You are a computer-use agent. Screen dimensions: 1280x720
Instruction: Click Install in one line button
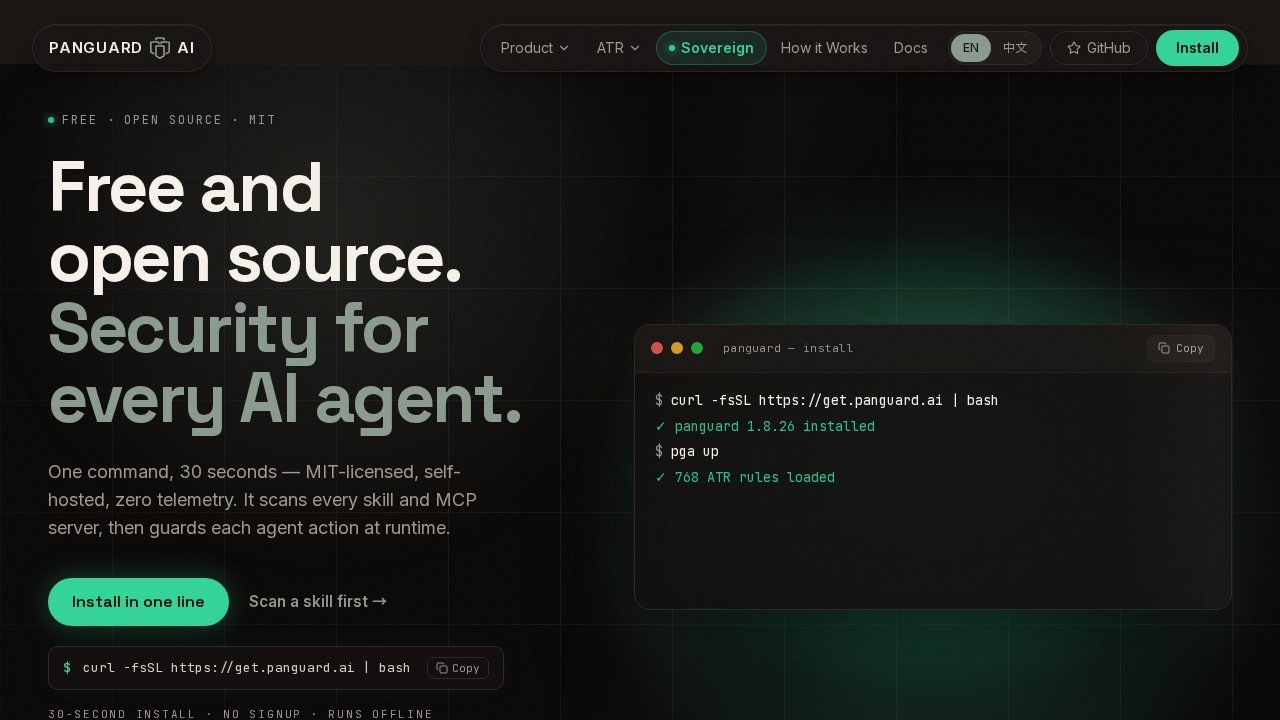pyautogui.click(x=138, y=602)
